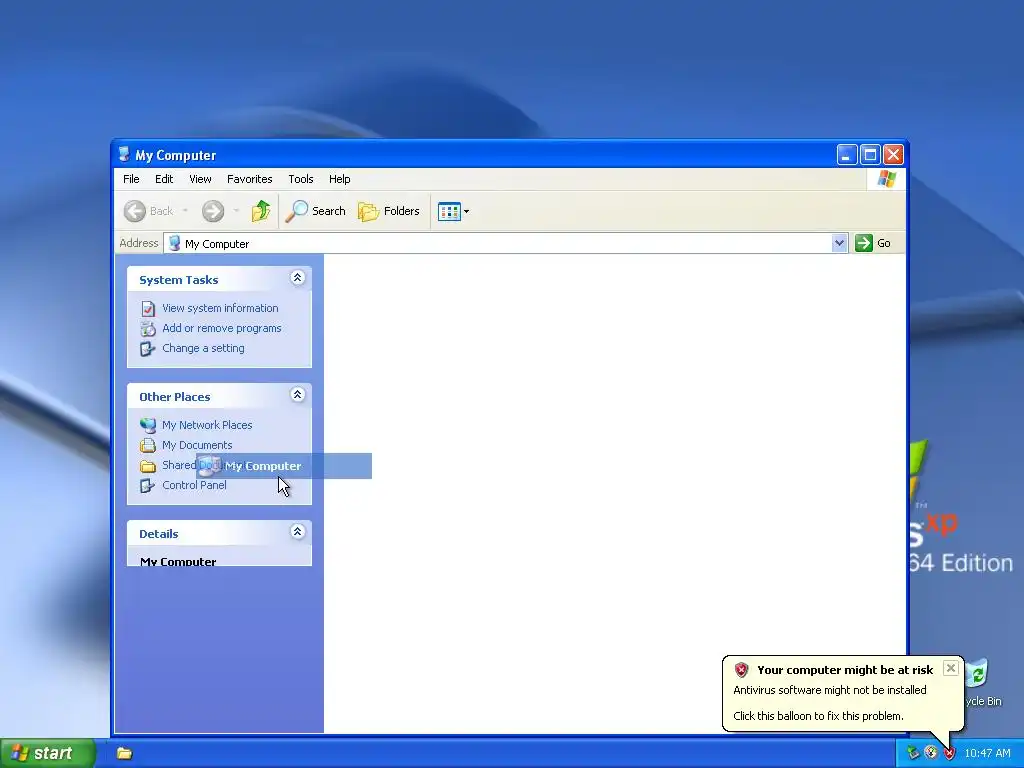Screen dimensions: 1024x768
Task: Click the Add or remove programs icon
Action: pyautogui.click(x=148, y=328)
